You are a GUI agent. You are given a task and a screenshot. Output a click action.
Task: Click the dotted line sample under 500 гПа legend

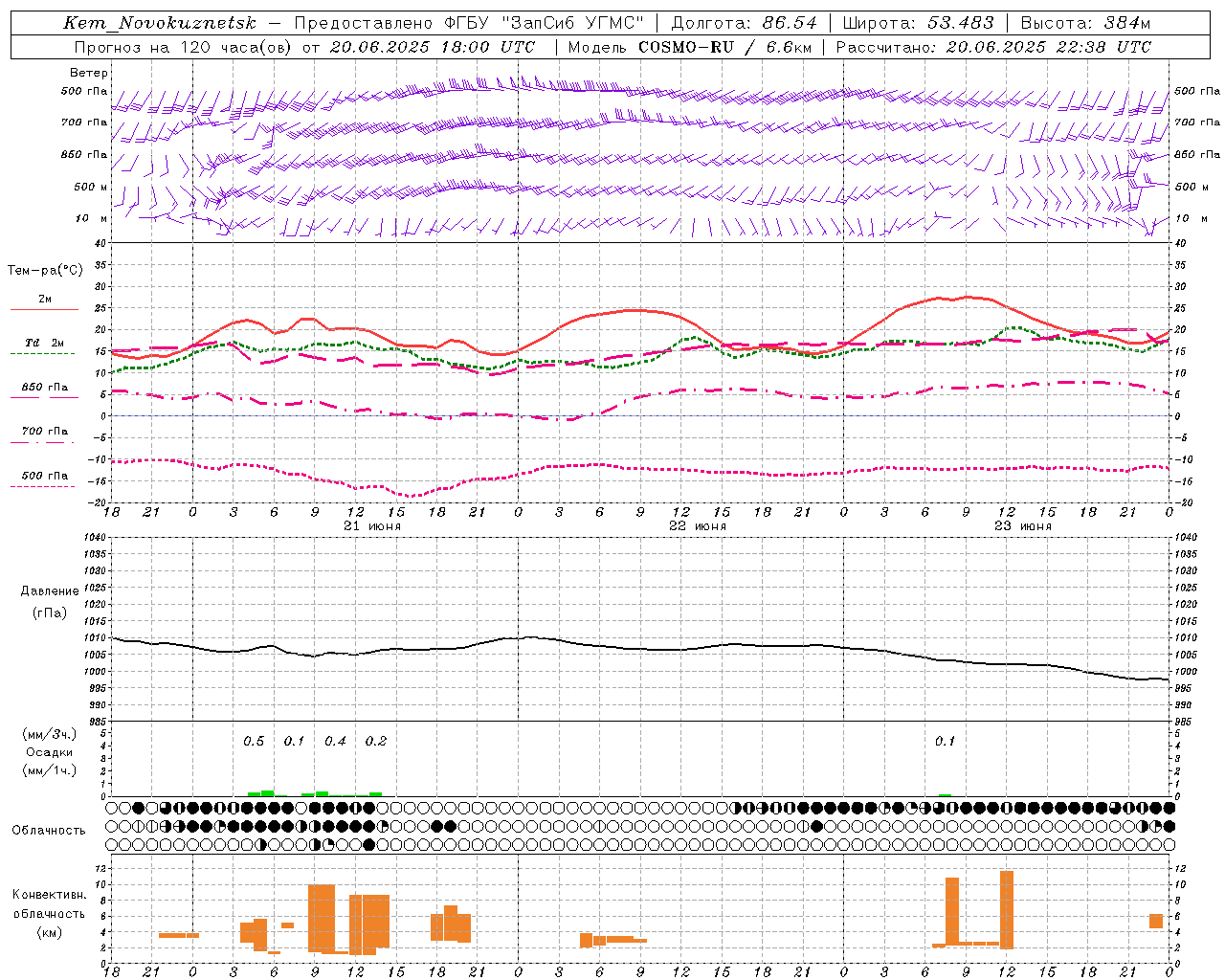click(42, 486)
